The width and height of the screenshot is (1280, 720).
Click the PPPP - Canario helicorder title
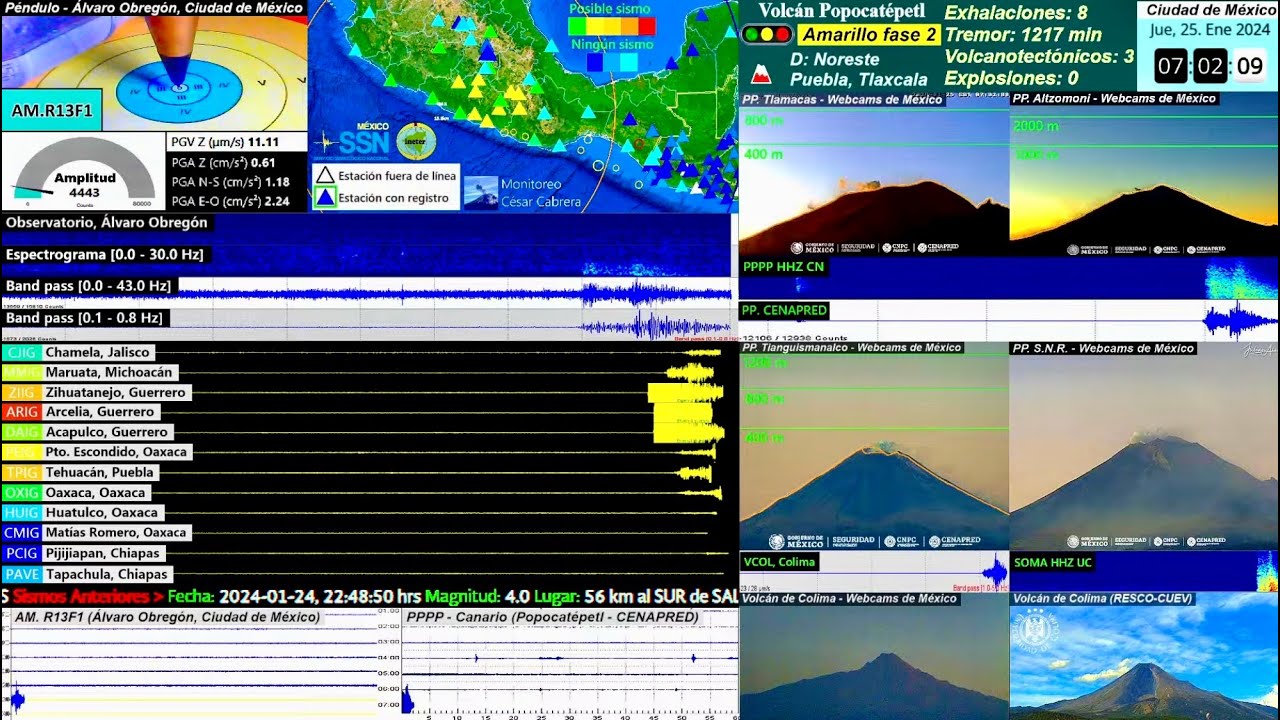[x=552, y=617]
